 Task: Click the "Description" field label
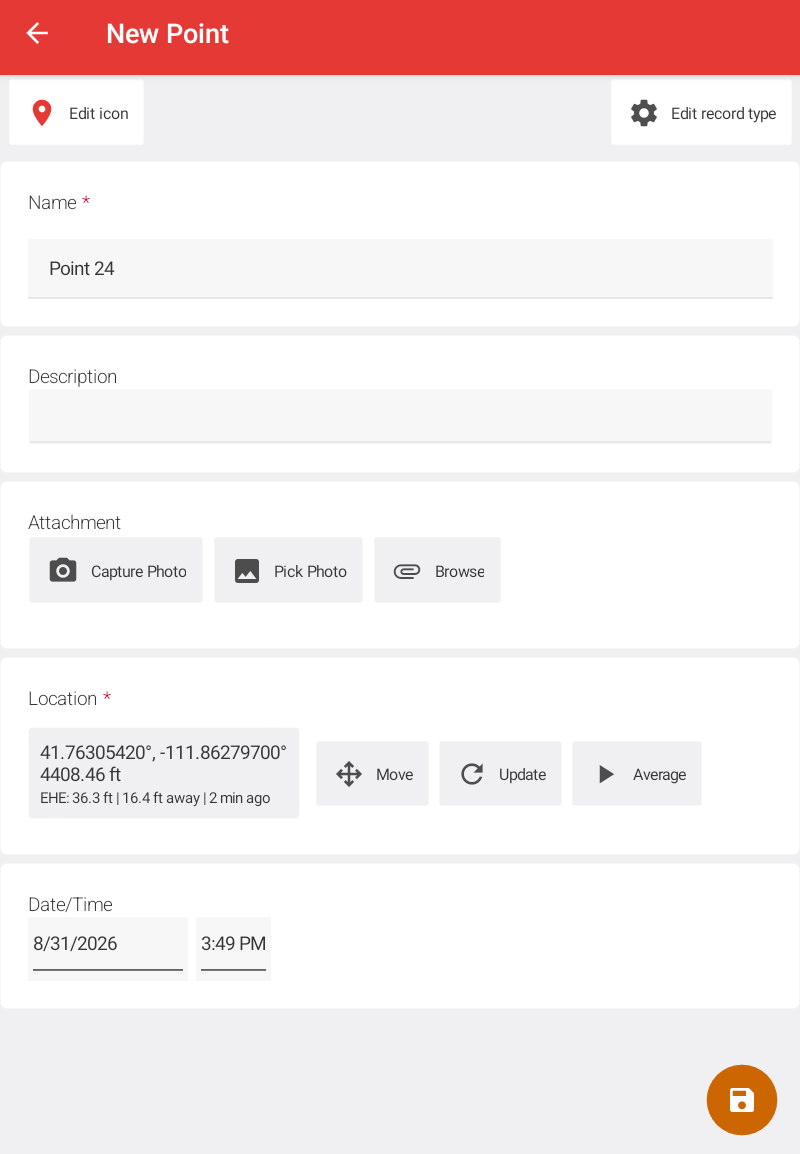72,376
